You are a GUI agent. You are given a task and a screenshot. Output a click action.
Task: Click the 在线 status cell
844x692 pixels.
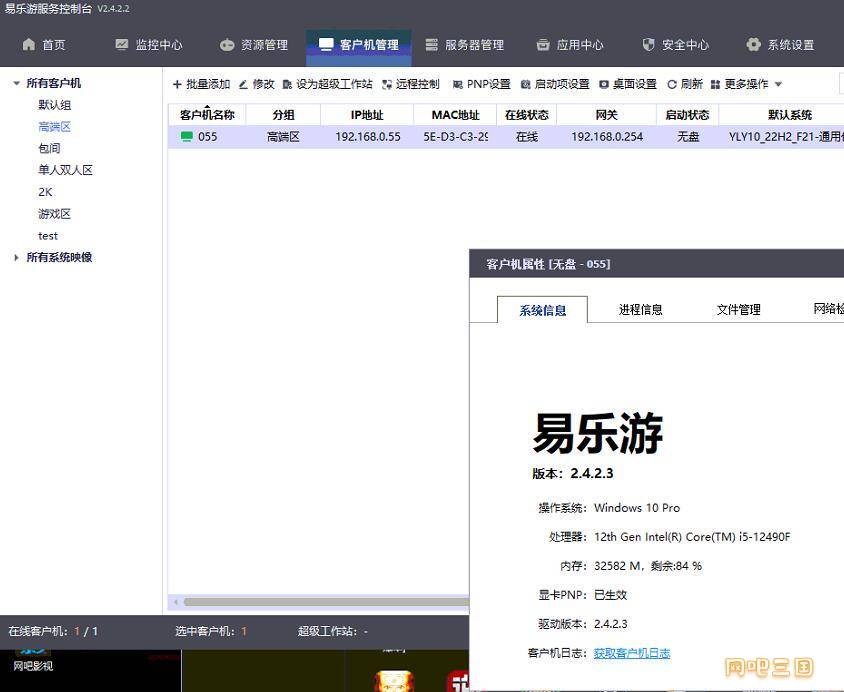point(527,137)
